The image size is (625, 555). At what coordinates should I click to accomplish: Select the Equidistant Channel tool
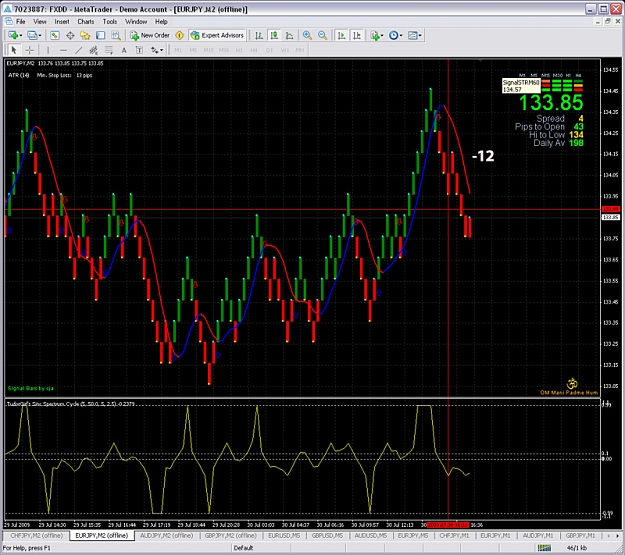tap(94, 50)
